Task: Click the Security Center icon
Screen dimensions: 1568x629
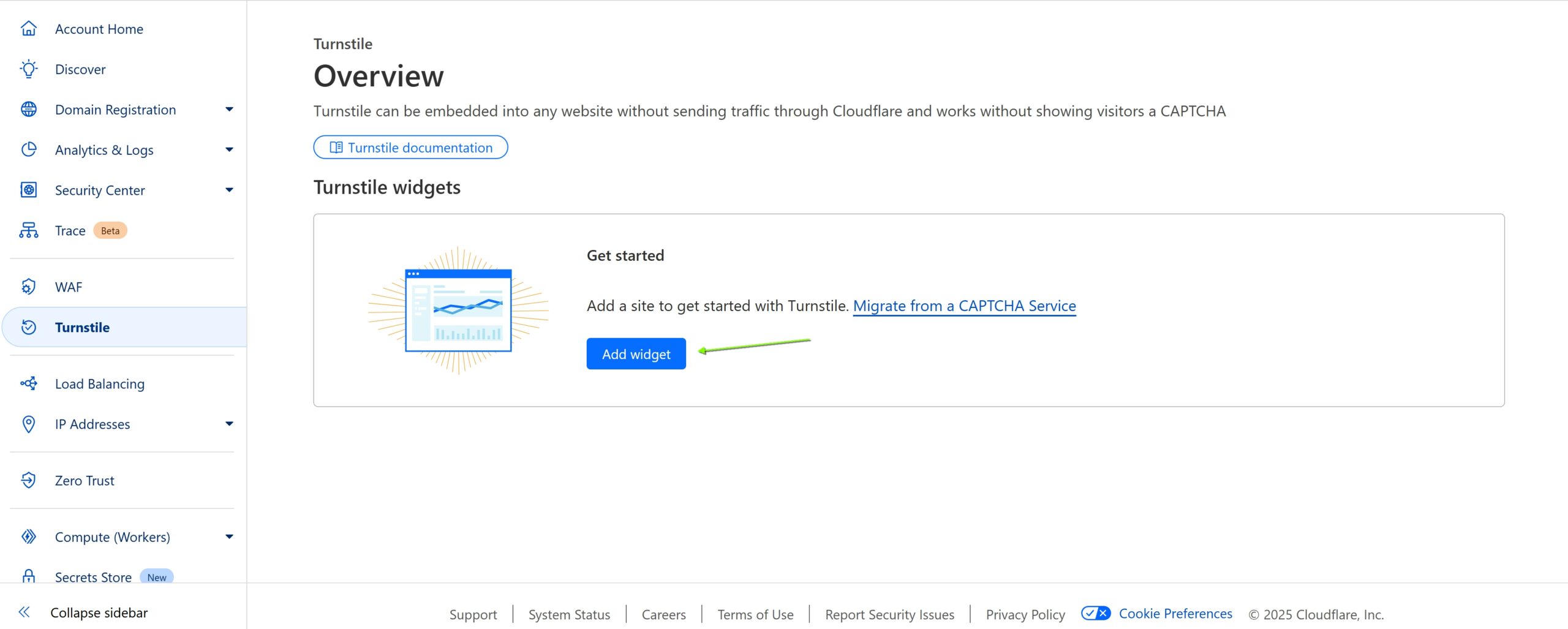Action: [29, 190]
